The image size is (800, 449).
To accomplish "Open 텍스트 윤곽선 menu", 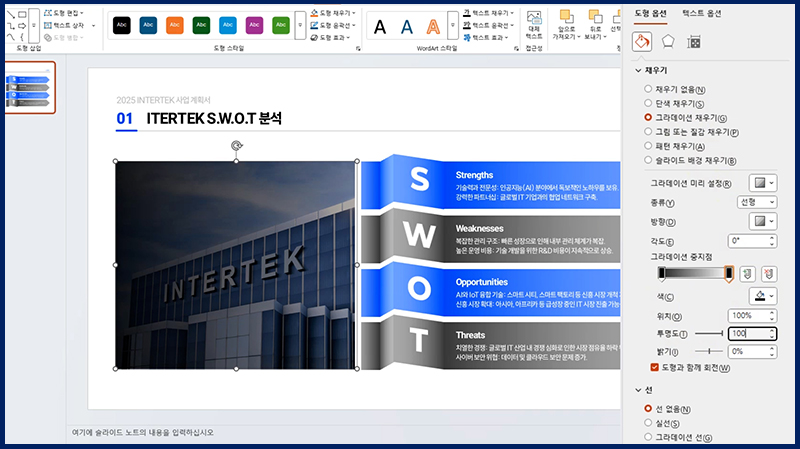I will coord(489,25).
